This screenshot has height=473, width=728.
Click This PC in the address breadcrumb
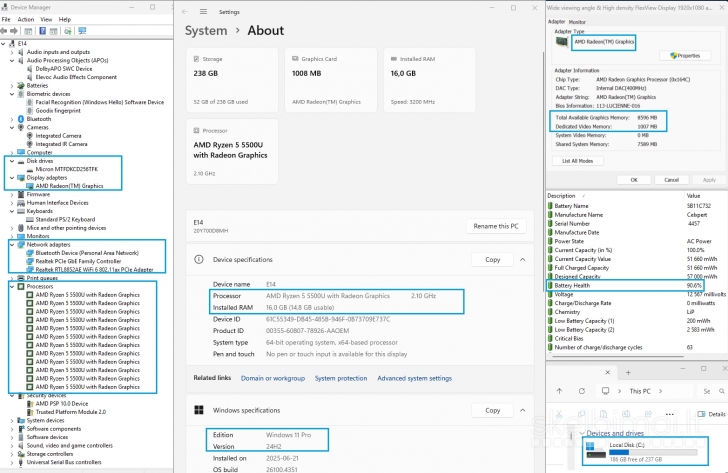point(640,391)
